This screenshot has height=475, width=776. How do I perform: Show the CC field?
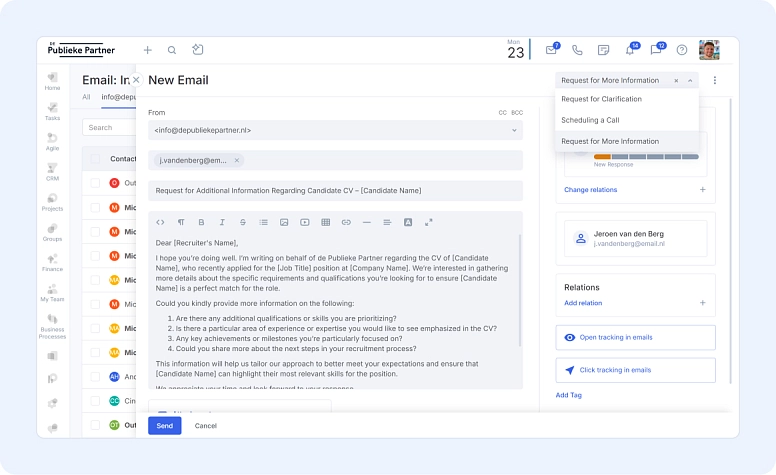pyautogui.click(x=502, y=113)
